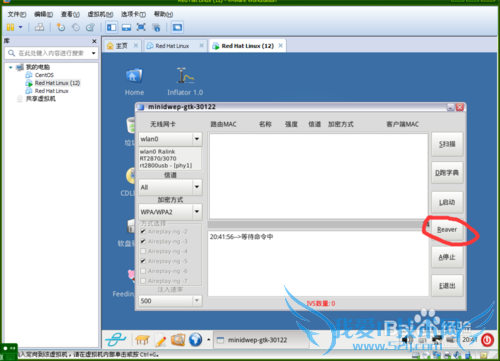The height and width of the screenshot is (361, 500).
Task: Click the minidwep-gtk-30122 taskbar entry
Action: (260, 340)
